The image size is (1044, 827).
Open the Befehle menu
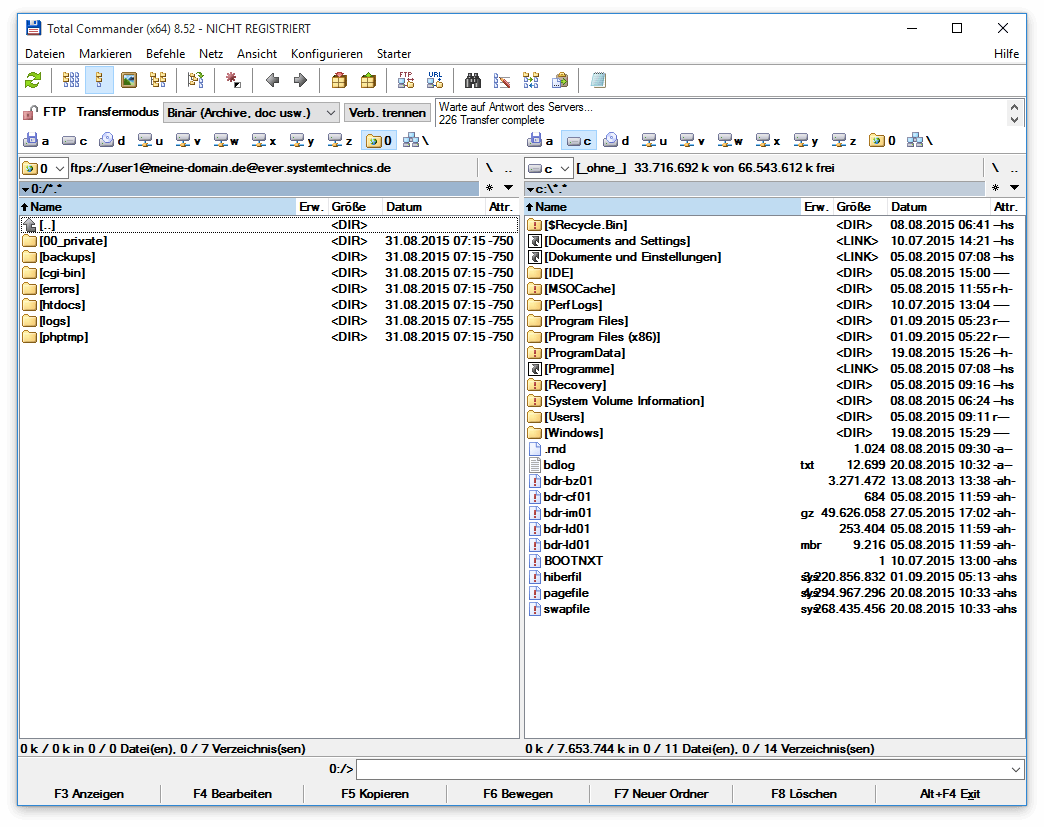[165, 54]
